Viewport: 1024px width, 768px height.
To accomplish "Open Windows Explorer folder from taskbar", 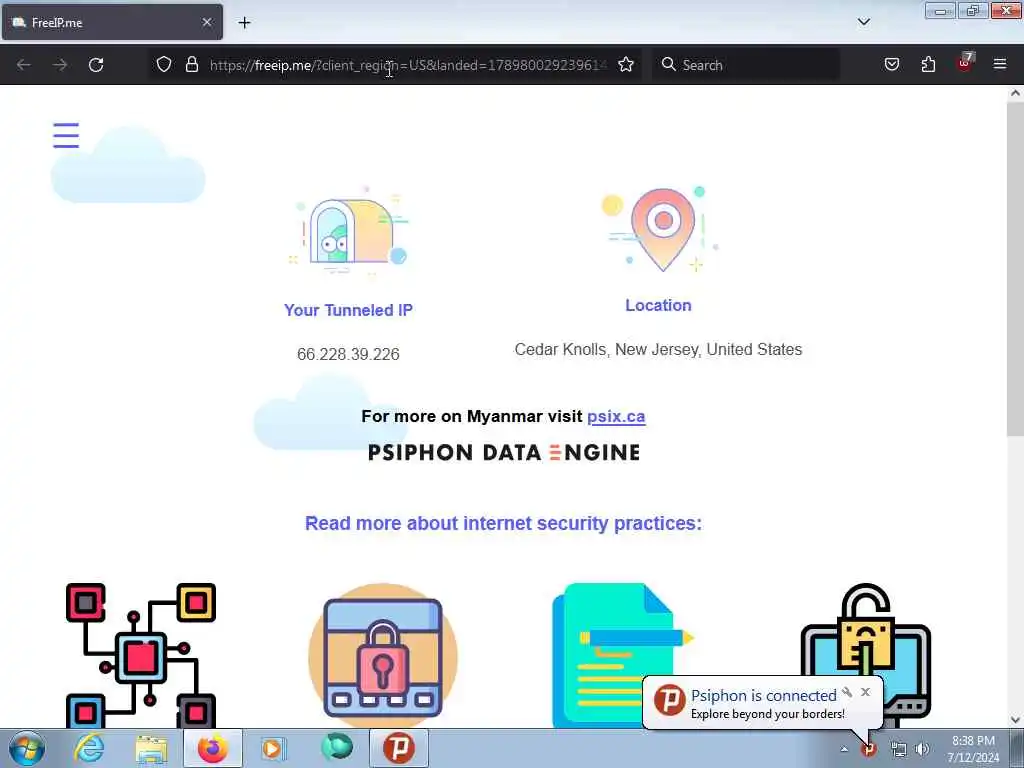I will pos(152,748).
